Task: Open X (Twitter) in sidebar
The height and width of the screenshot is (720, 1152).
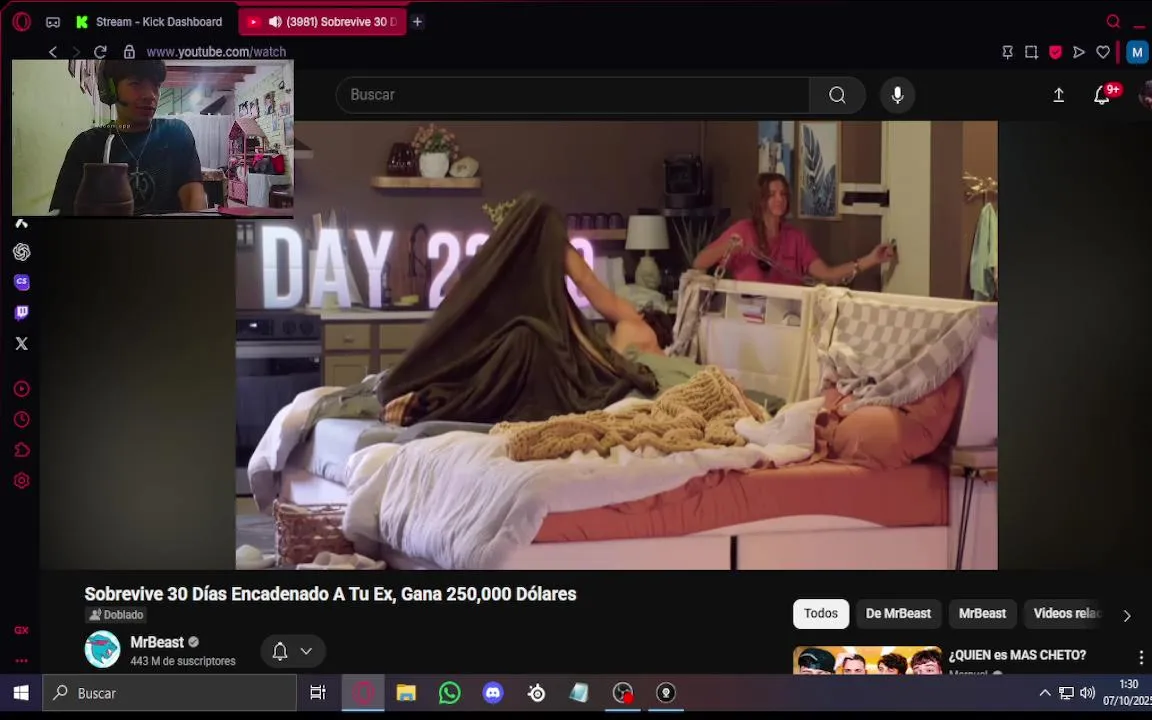Action: pyautogui.click(x=21, y=343)
